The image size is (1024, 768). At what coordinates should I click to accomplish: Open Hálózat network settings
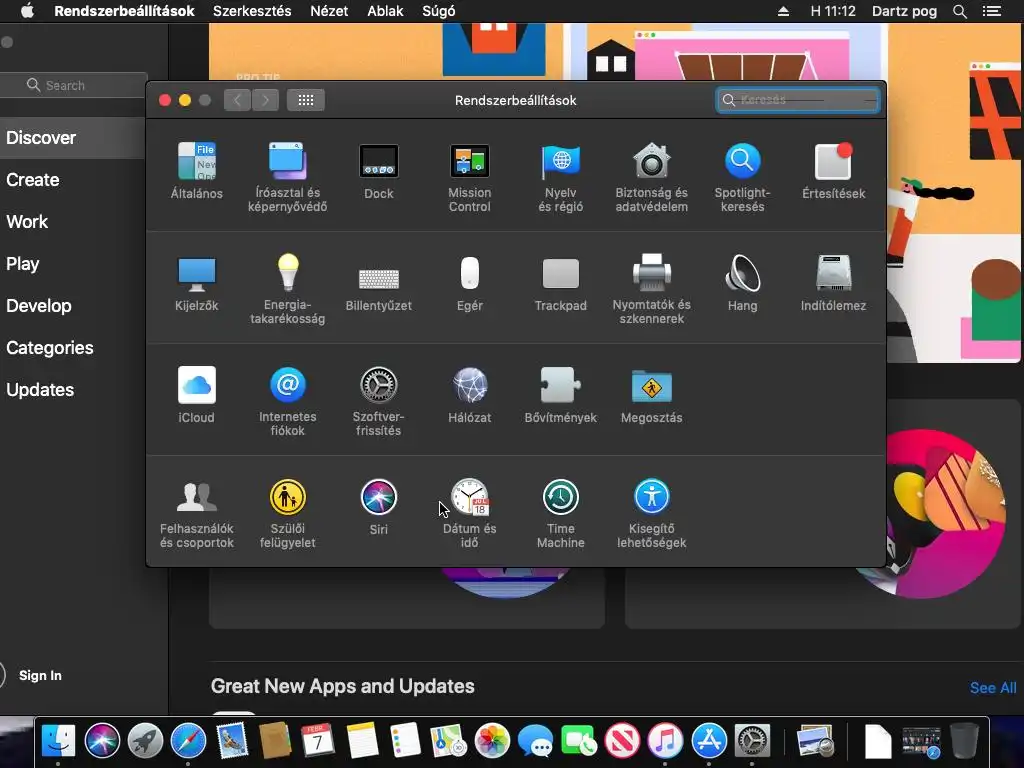tap(470, 394)
